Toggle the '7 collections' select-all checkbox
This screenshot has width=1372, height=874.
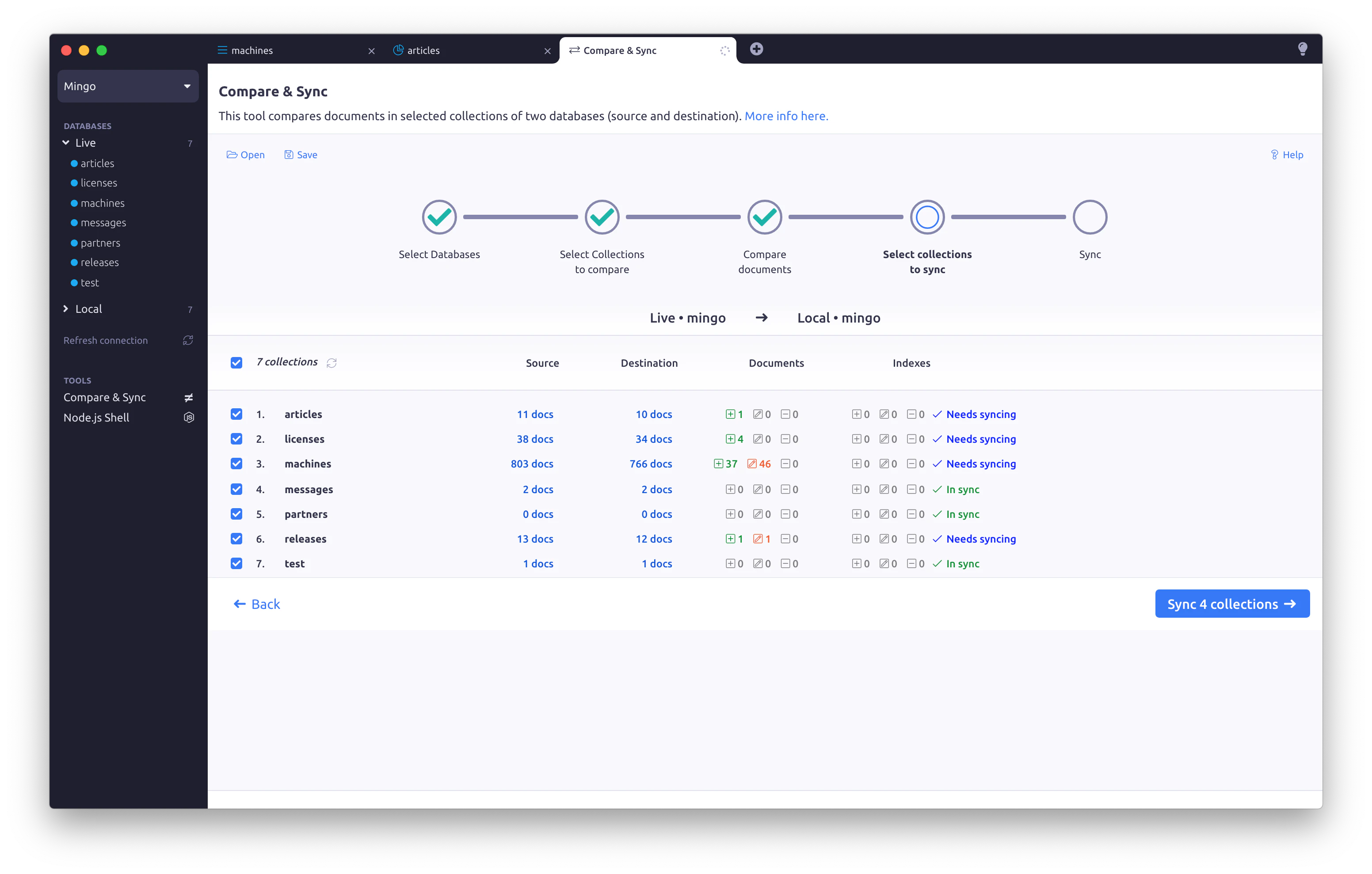point(236,362)
